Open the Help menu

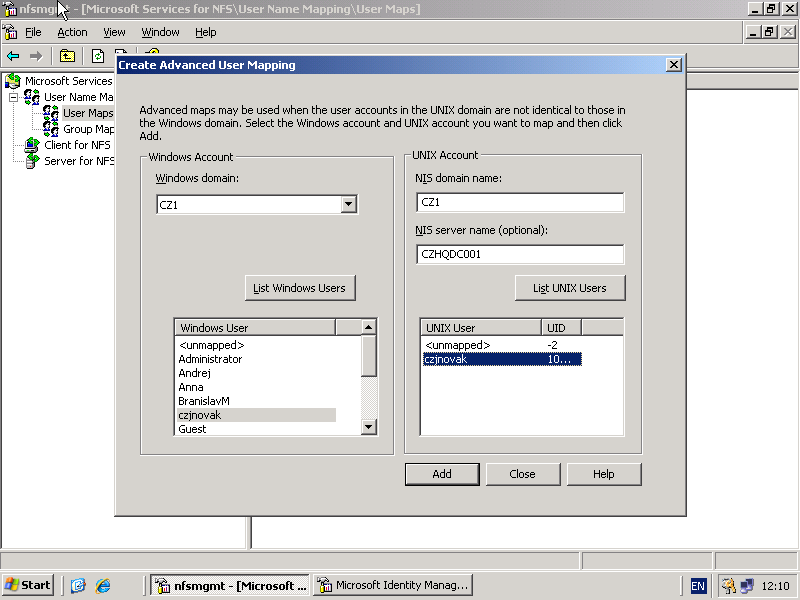[206, 32]
